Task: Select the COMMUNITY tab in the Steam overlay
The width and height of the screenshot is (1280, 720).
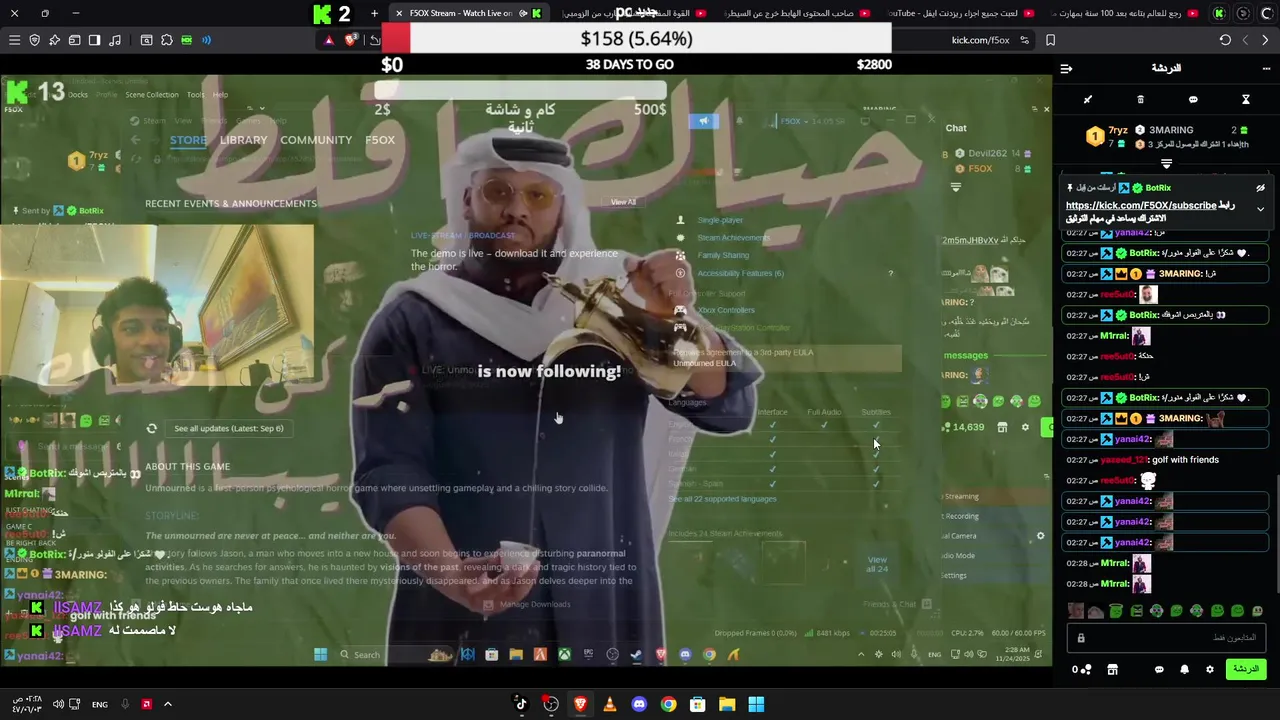Action: 316,140
